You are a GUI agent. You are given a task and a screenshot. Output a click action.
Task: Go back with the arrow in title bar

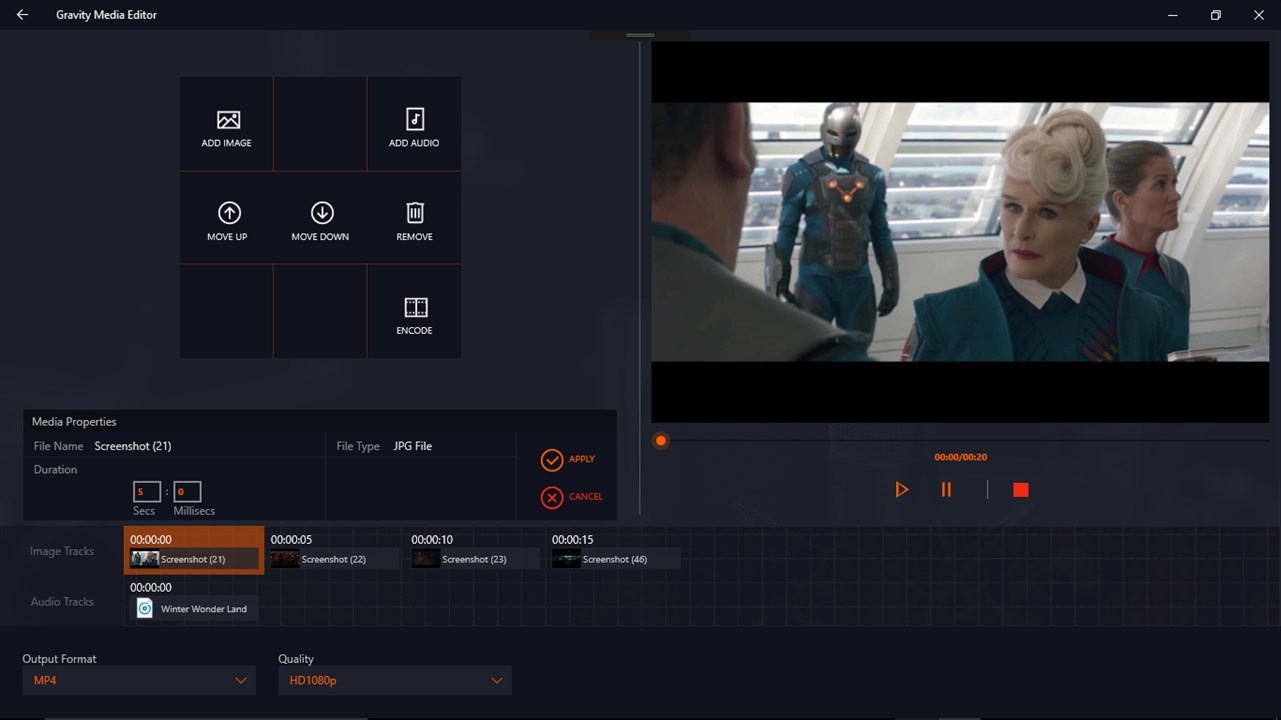coord(22,15)
